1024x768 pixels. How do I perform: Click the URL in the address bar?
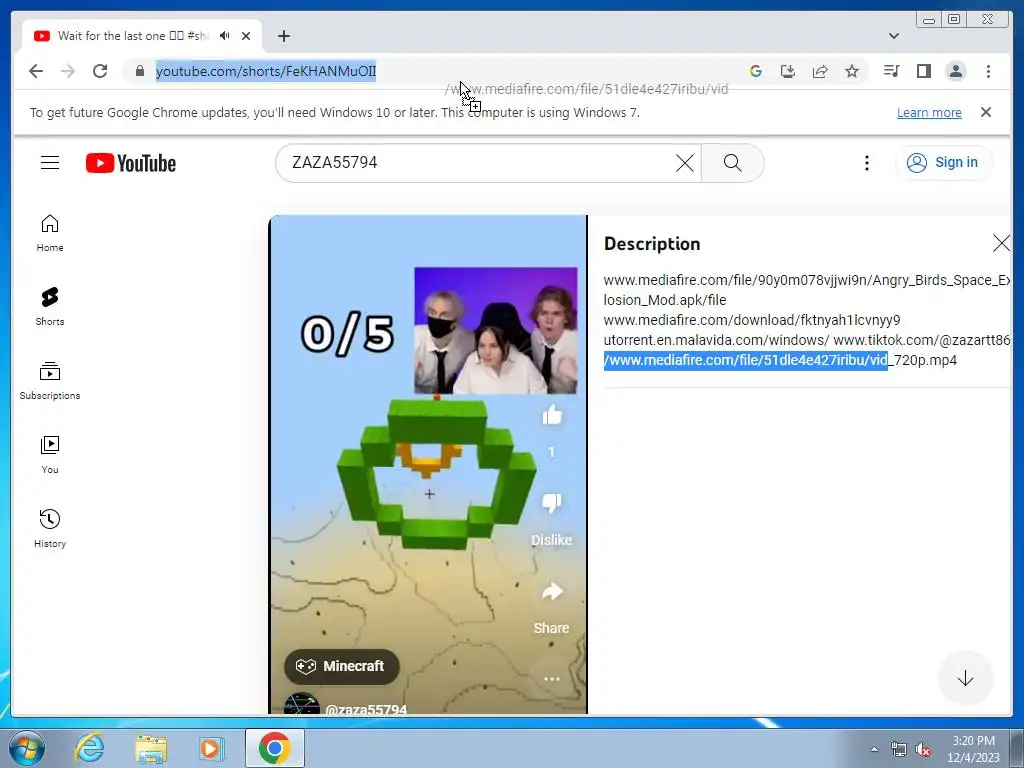[x=266, y=71]
